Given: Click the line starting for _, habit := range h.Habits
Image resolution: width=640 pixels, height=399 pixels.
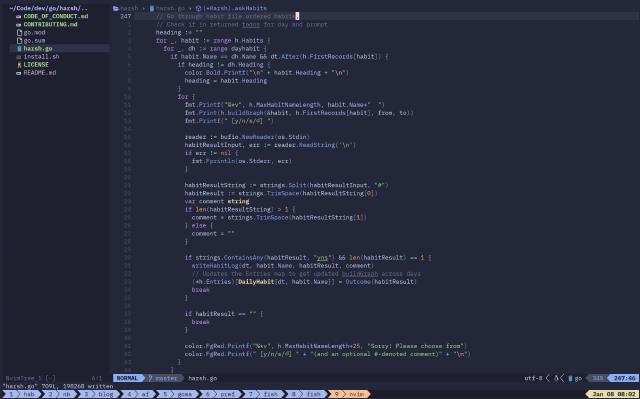Looking at the screenshot, I should click(x=213, y=40).
